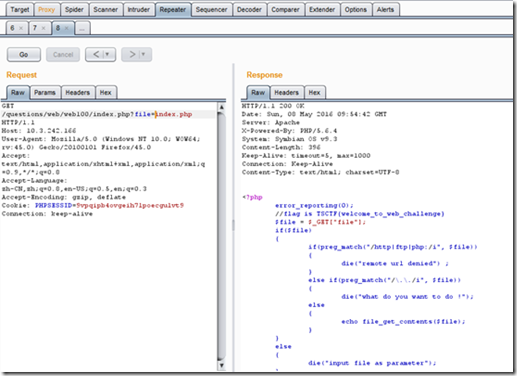Close Repeater sub-tab 8

pyautogui.click(x=67, y=28)
